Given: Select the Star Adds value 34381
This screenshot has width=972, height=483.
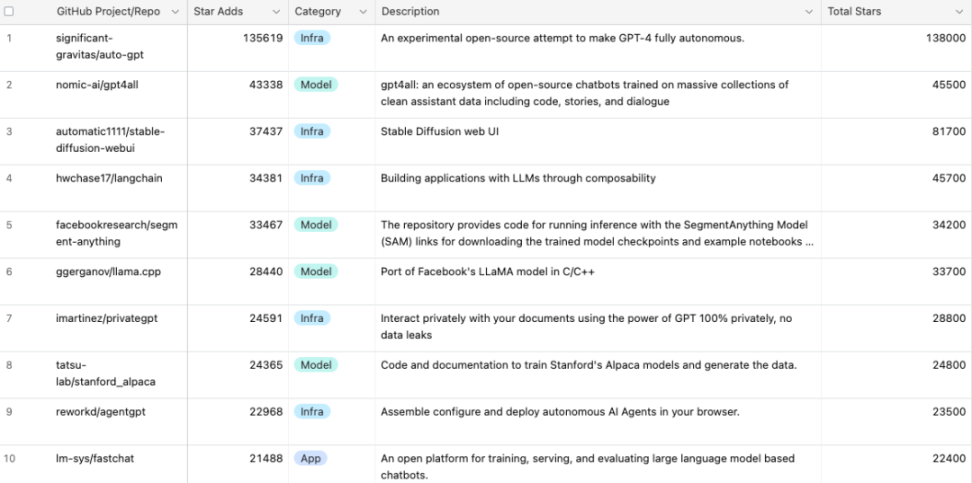Looking at the screenshot, I should point(266,178).
